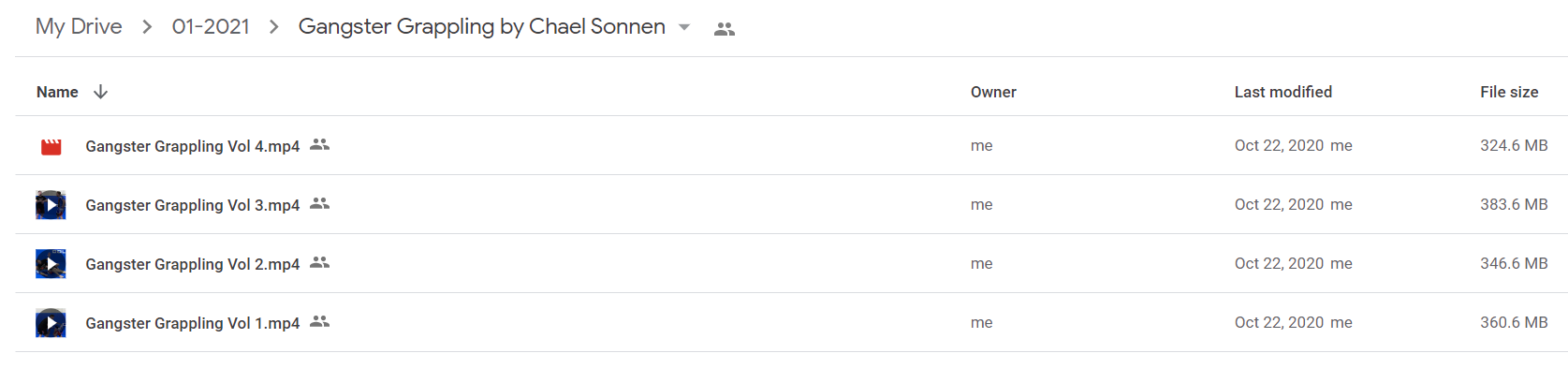Image resolution: width=1568 pixels, height=383 pixels.
Task: Click the red video icon for Vol 4
Action: (x=51, y=146)
